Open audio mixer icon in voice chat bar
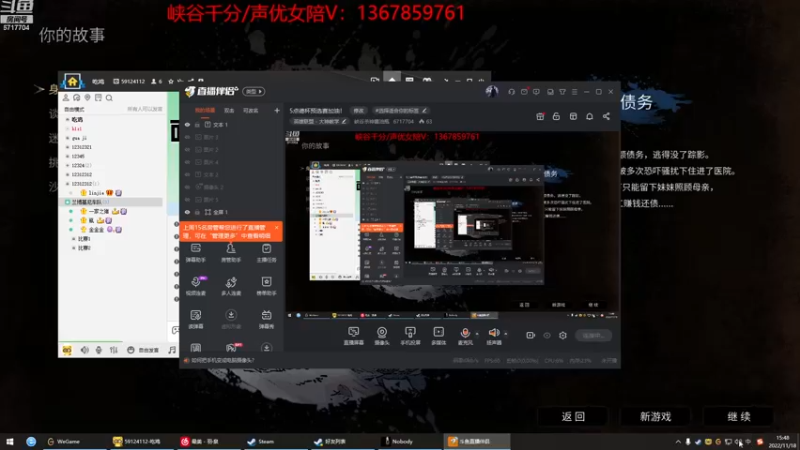Screen dimensions: 800x450 pos(114,350)
